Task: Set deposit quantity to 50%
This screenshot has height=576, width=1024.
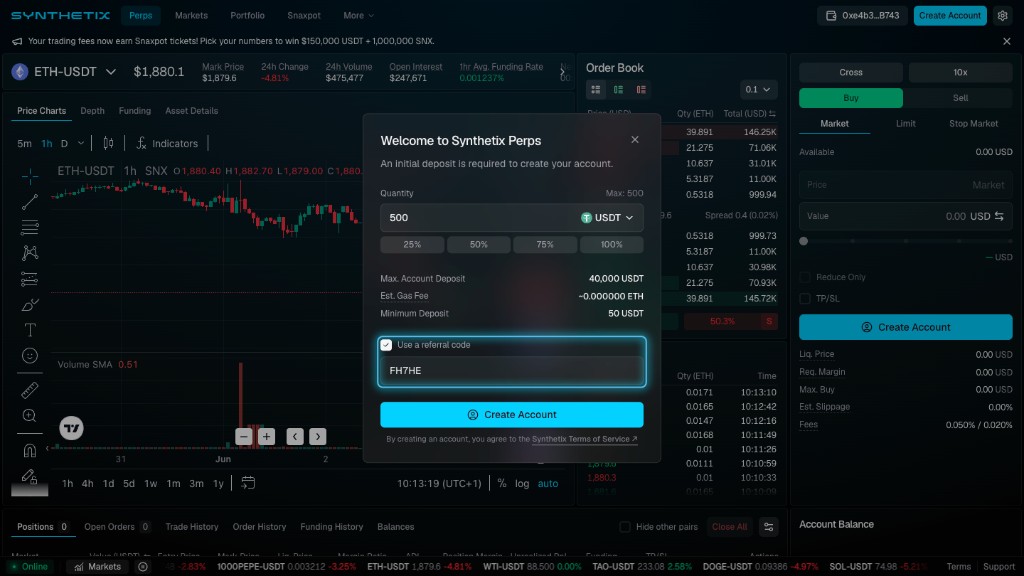Action: 479,244
